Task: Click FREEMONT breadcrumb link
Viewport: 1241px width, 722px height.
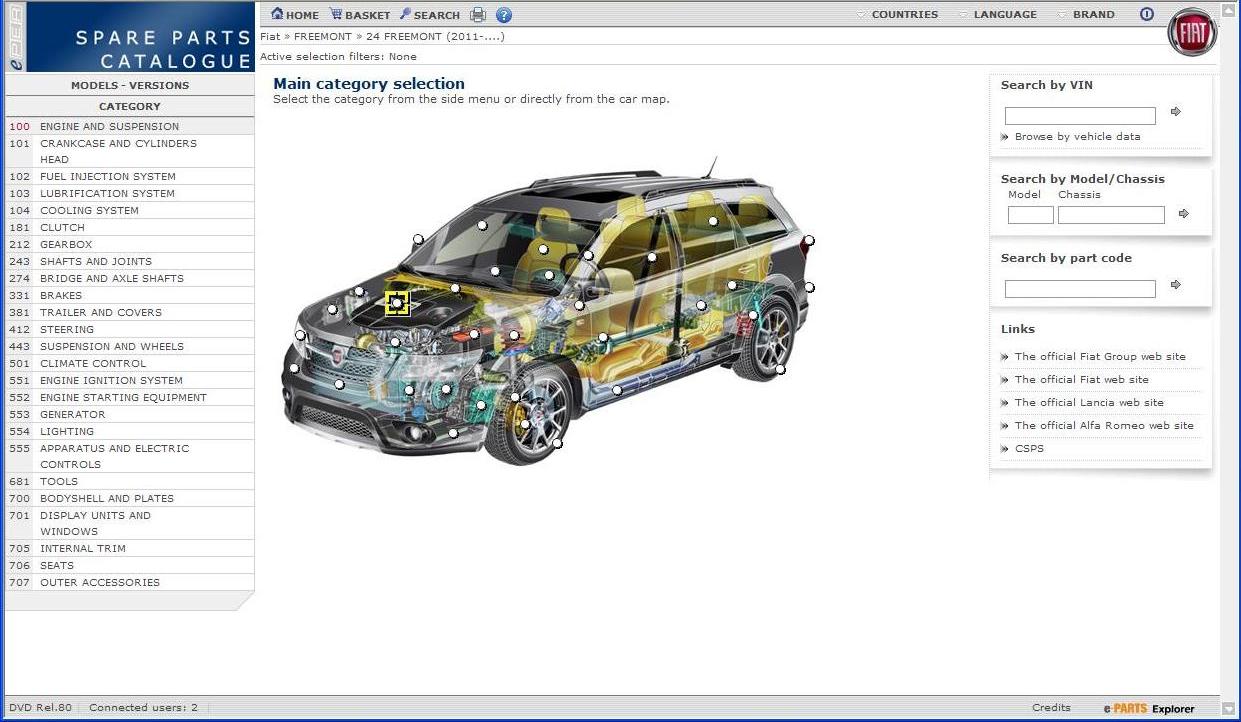Action: (x=323, y=37)
